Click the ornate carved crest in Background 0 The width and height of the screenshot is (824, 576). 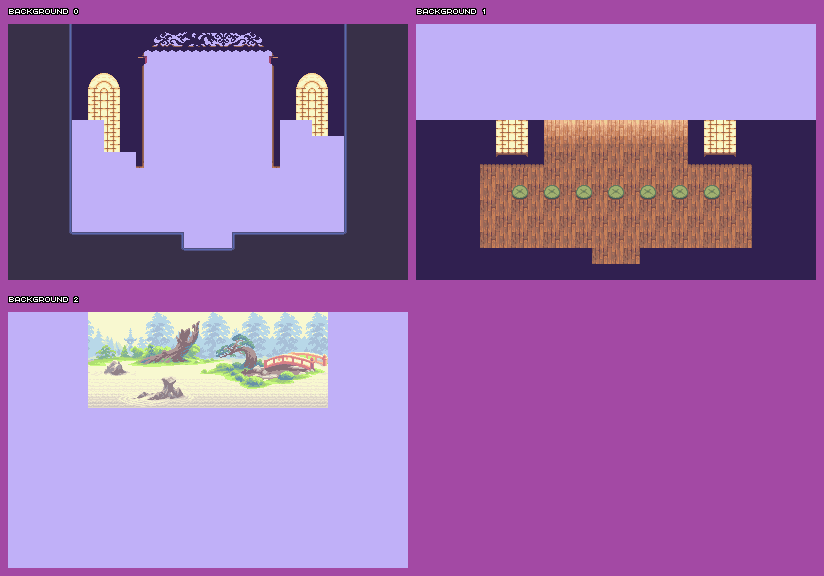tap(208, 40)
